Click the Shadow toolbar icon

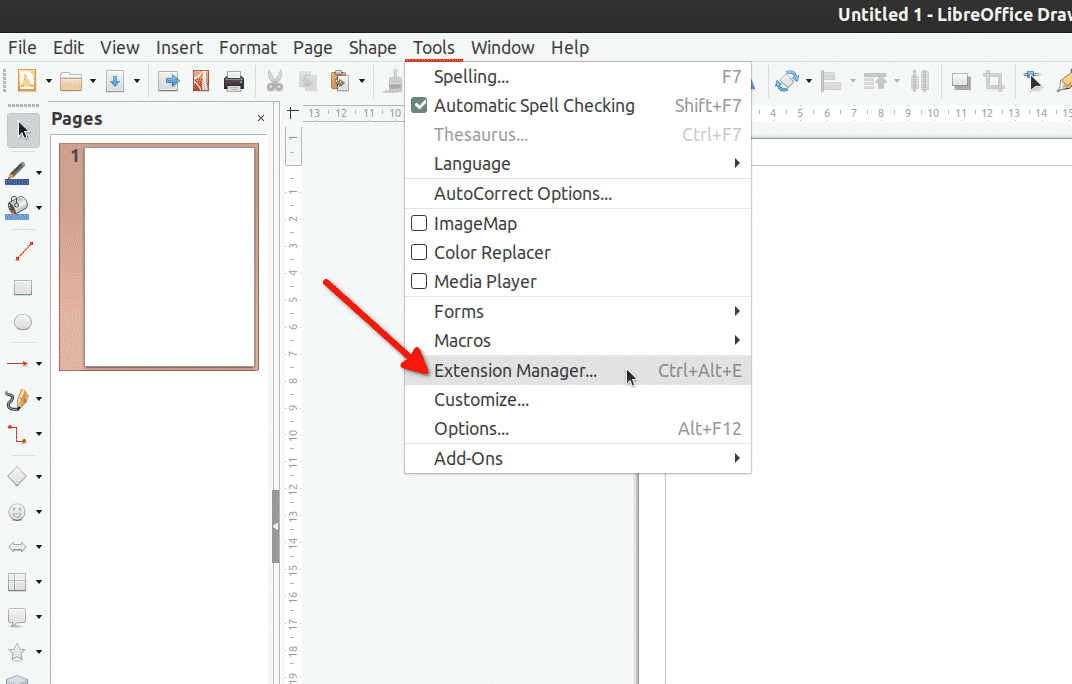pos(960,81)
